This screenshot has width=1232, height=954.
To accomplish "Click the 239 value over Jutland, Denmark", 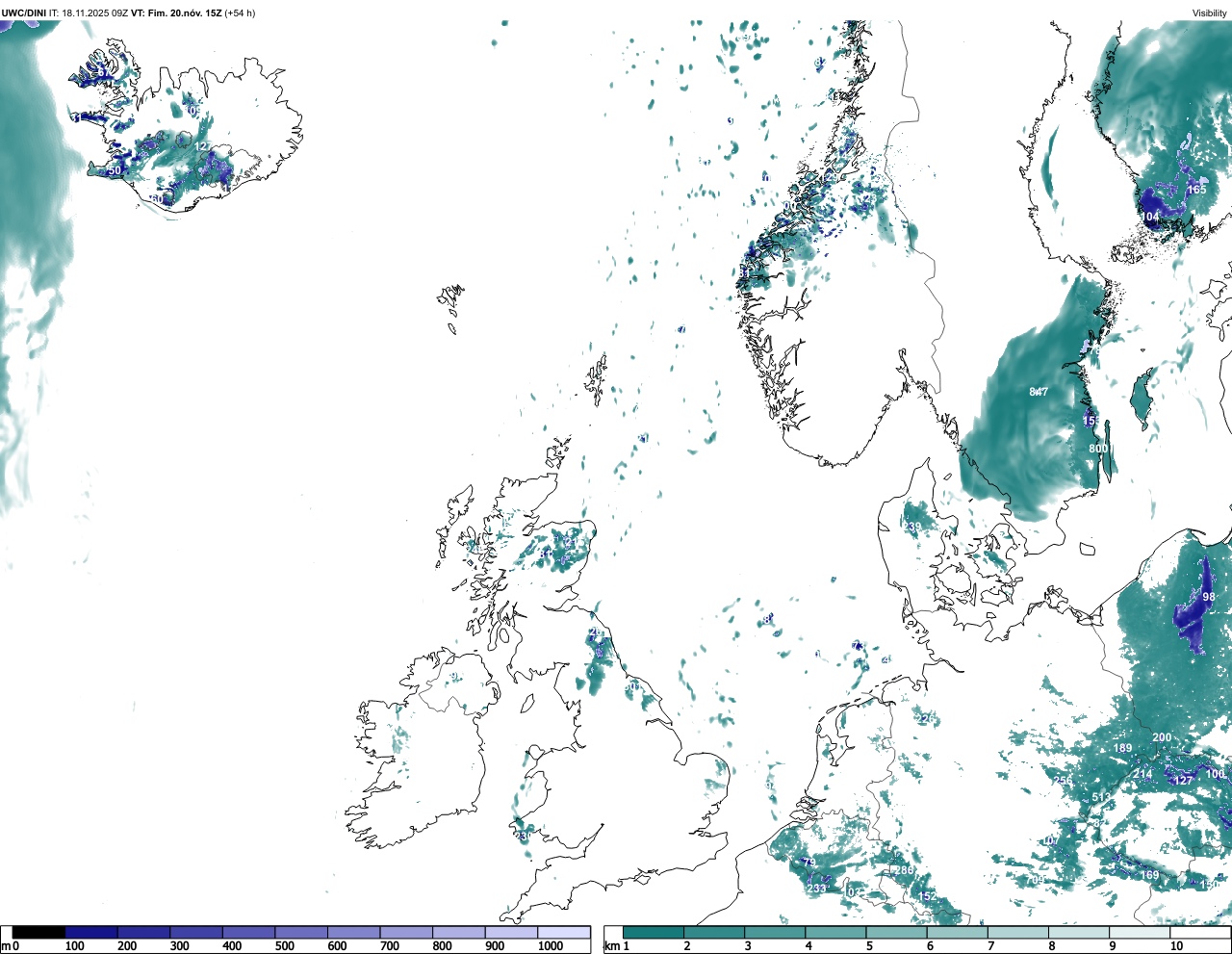I will point(911,527).
